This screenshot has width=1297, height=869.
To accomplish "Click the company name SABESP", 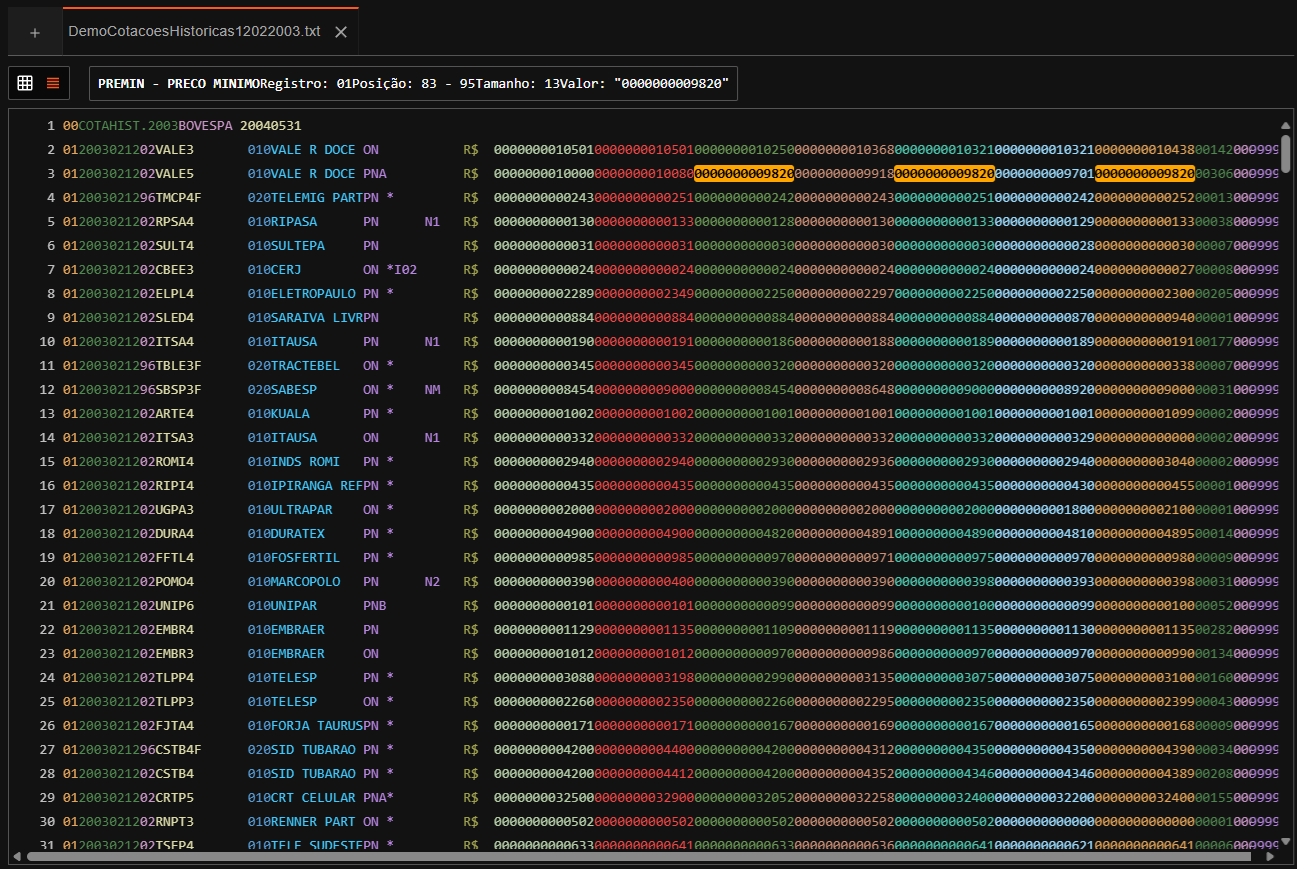I will (x=294, y=390).
